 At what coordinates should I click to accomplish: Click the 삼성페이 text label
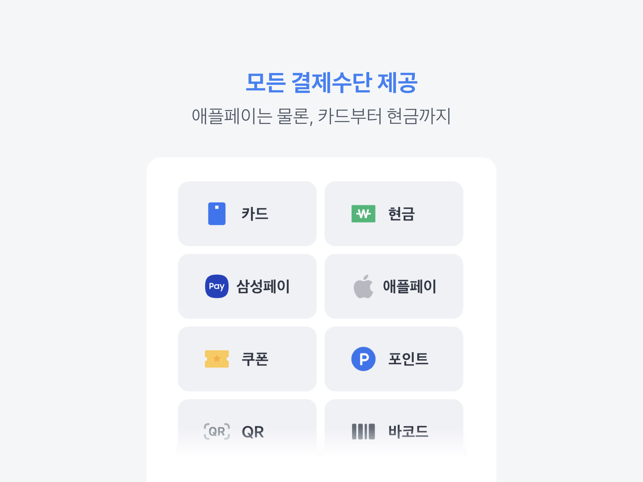click(x=263, y=286)
